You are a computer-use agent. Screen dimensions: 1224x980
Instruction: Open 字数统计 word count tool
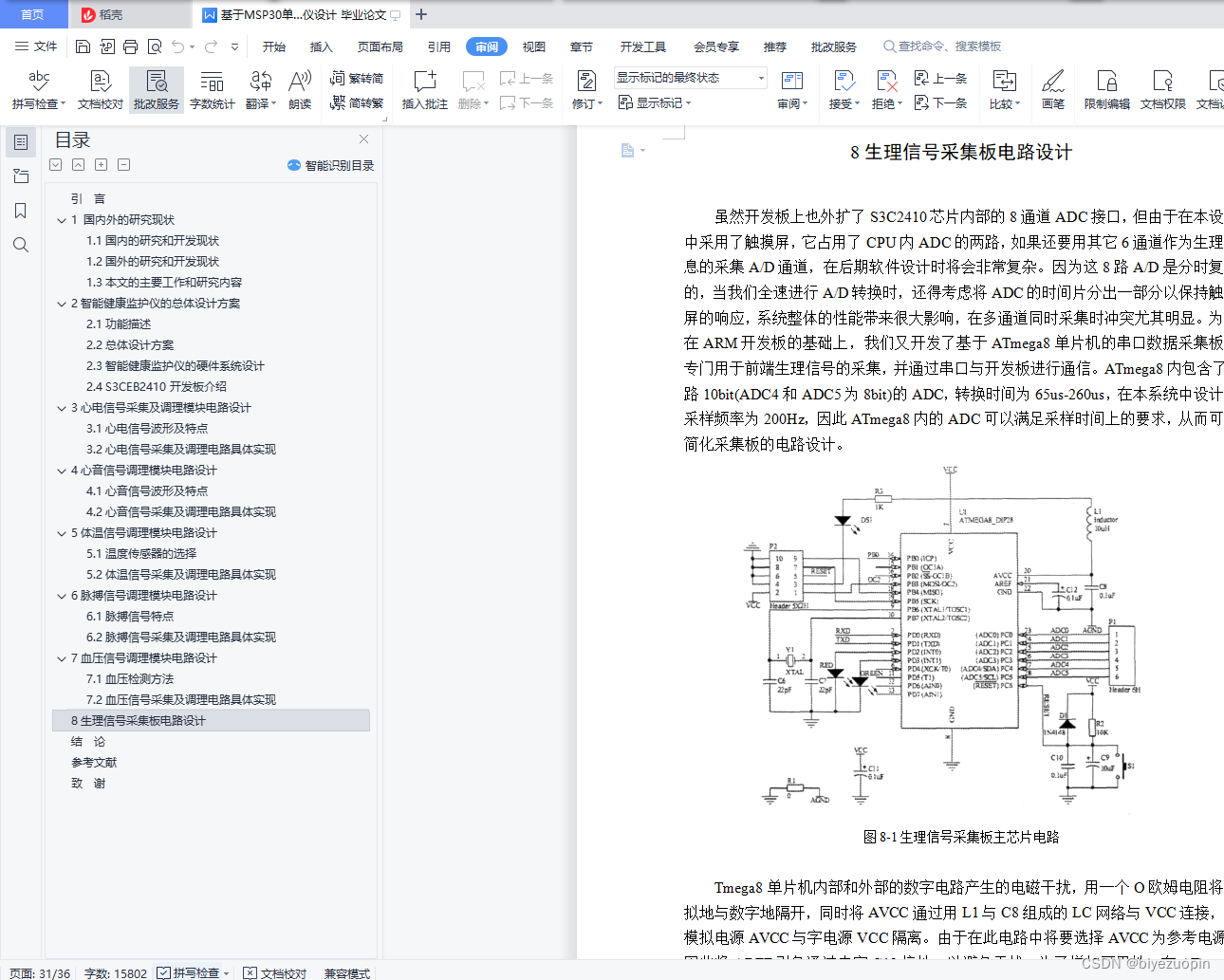[213, 90]
